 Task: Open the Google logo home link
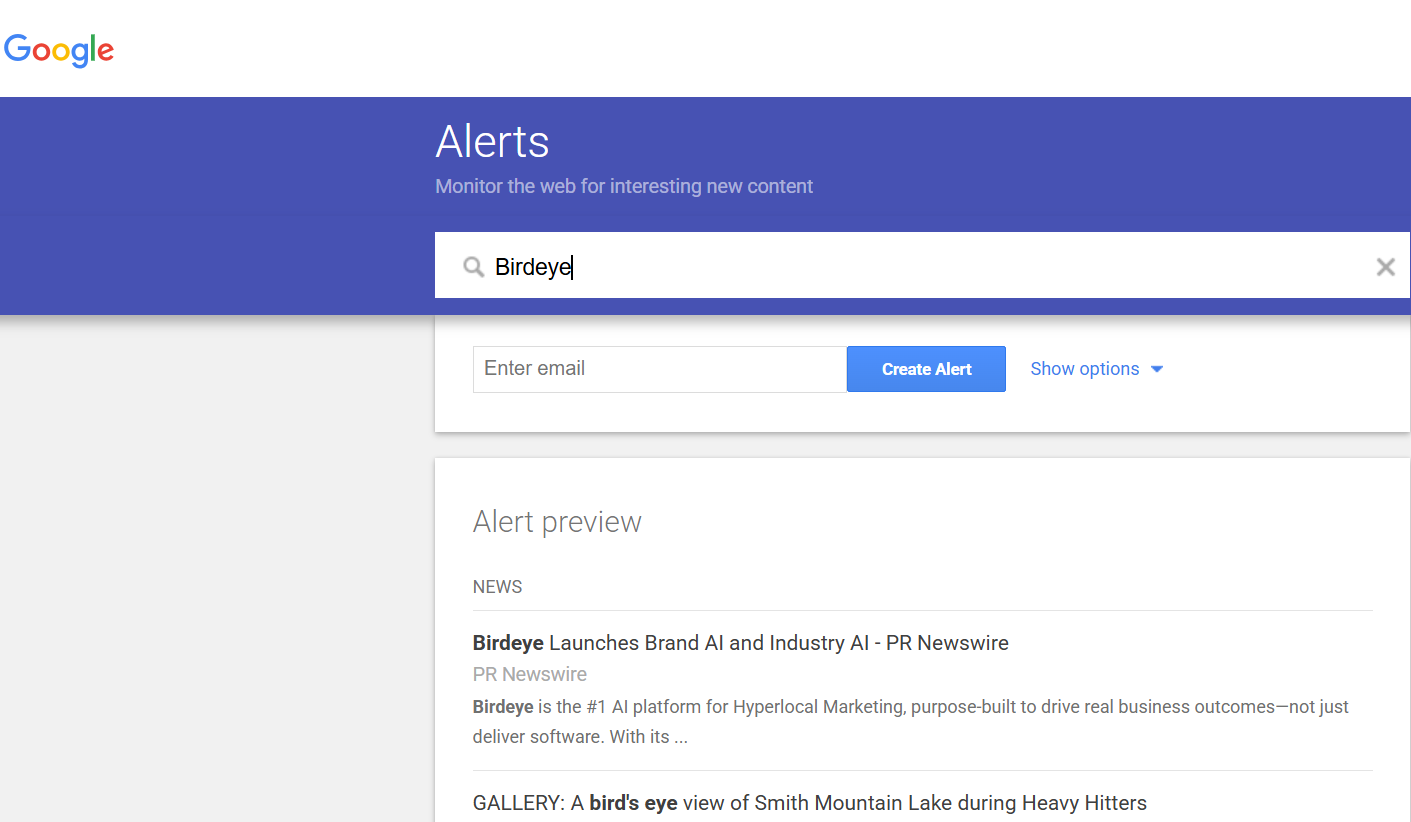[59, 50]
